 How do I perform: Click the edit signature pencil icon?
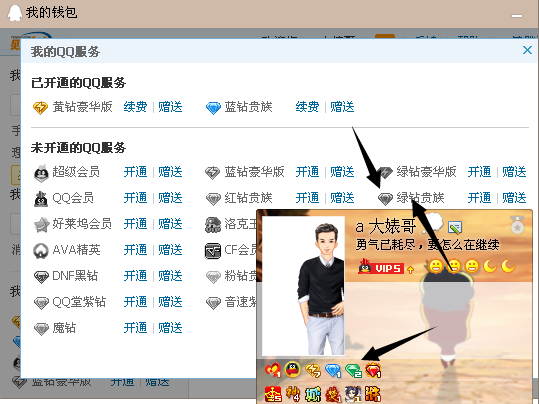(455, 227)
